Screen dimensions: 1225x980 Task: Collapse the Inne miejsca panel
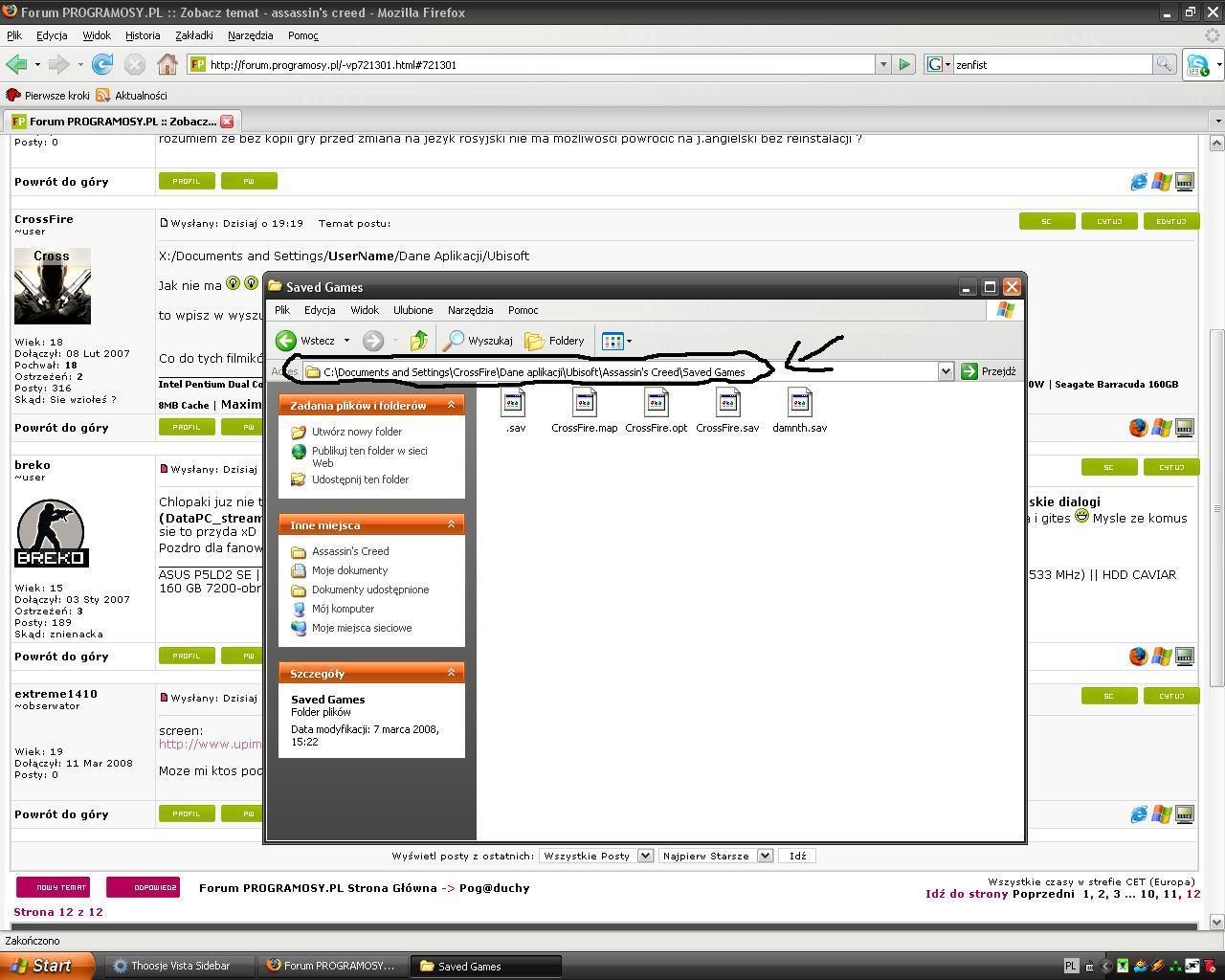pos(451,524)
